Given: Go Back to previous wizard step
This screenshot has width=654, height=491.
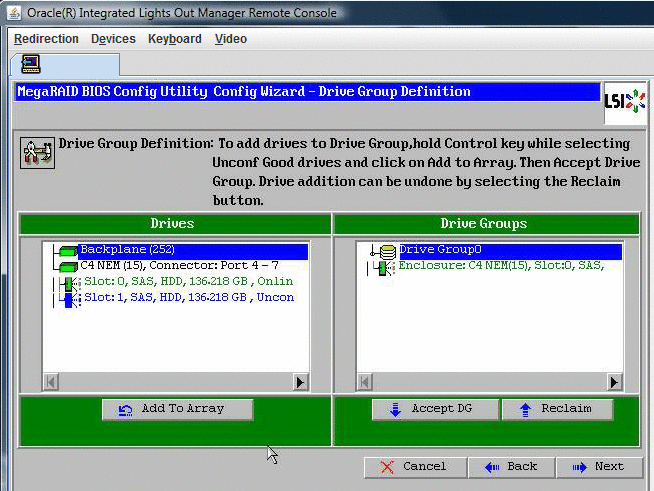Looking at the screenshot, I should [512, 467].
